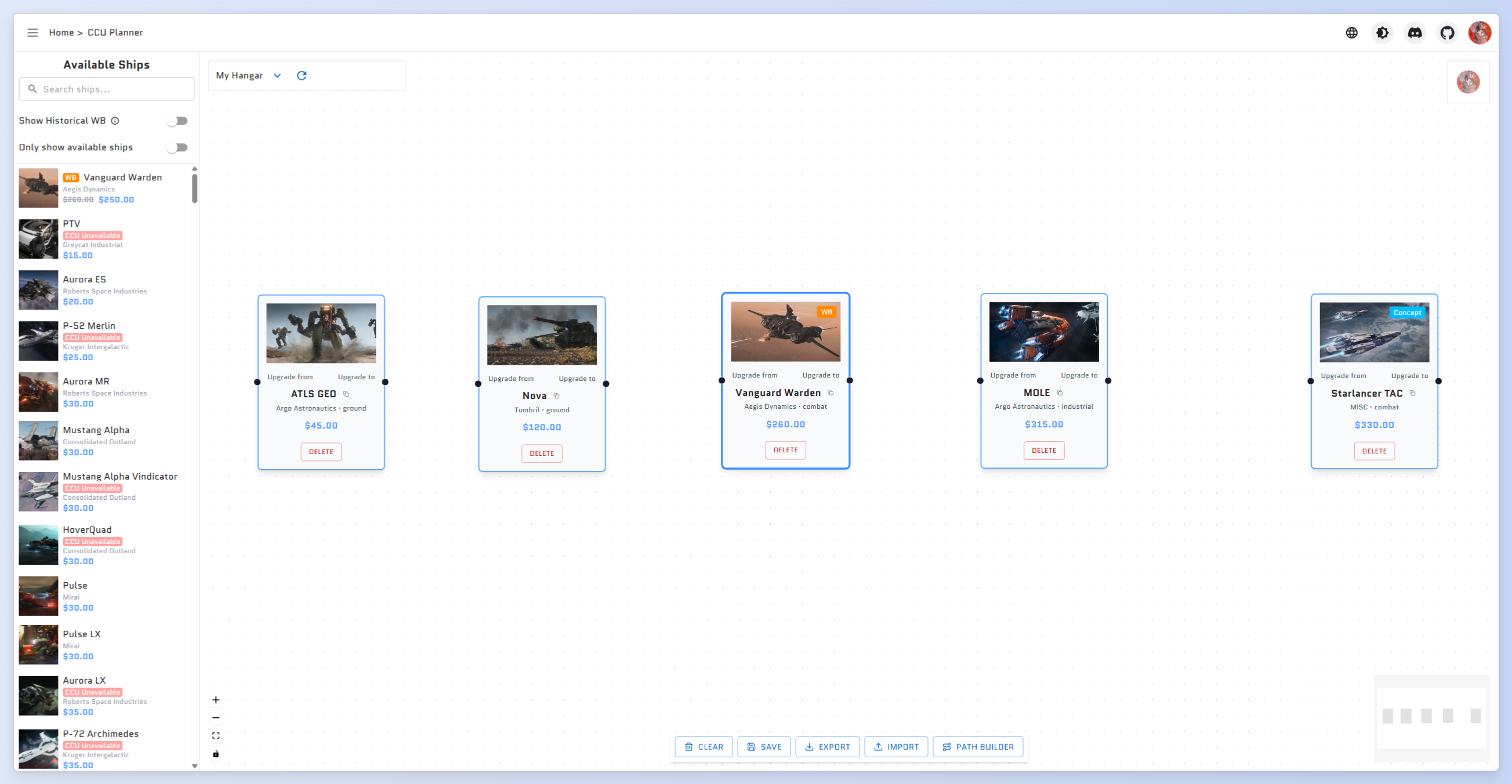Open the GitHub repository icon
This screenshot has height=784, width=1512.
(1447, 33)
